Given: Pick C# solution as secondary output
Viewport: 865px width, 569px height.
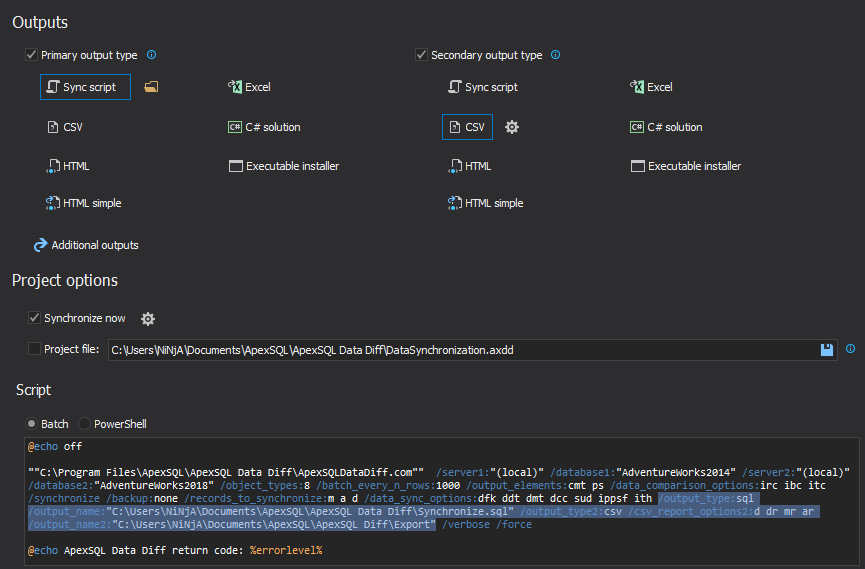Looking at the screenshot, I should [x=666, y=127].
